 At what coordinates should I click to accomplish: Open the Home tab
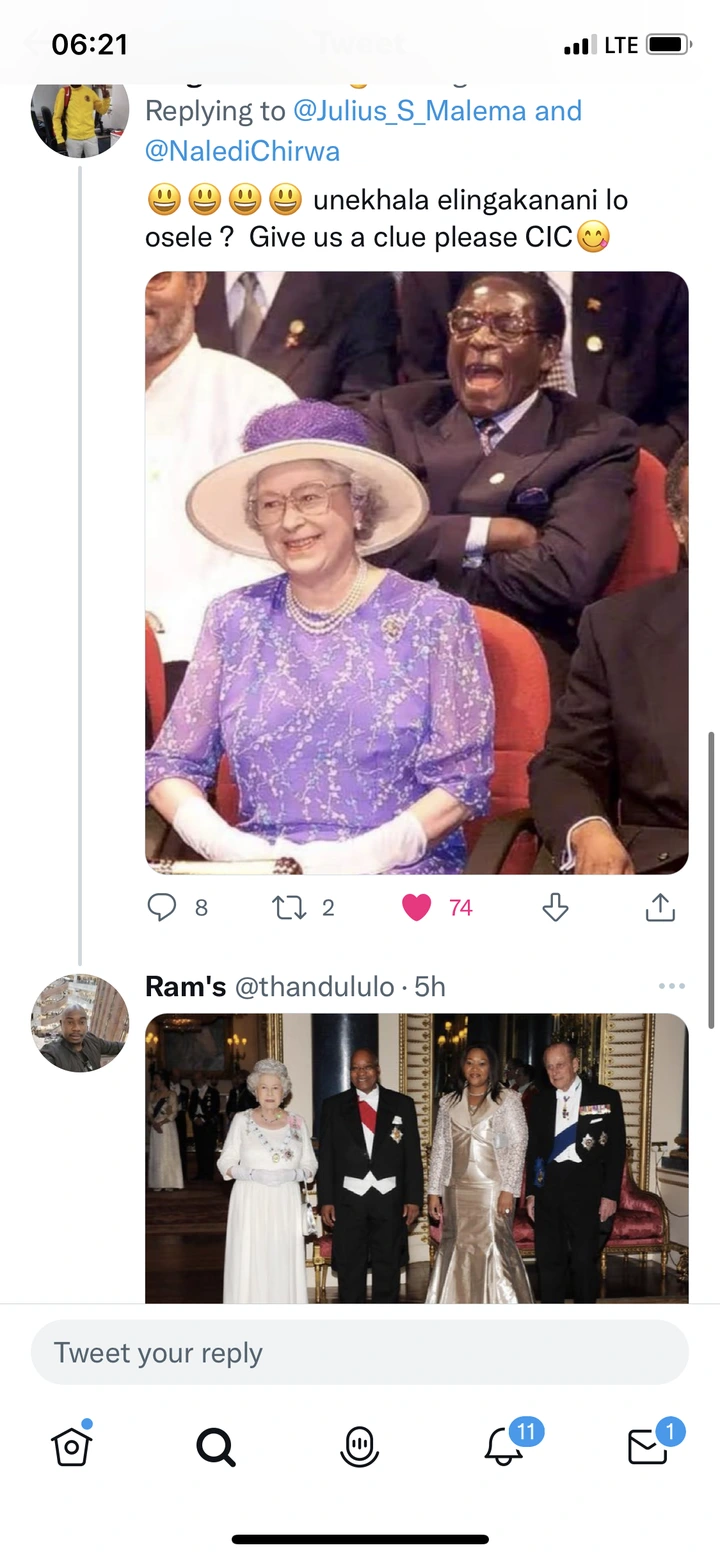point(72,1445)
